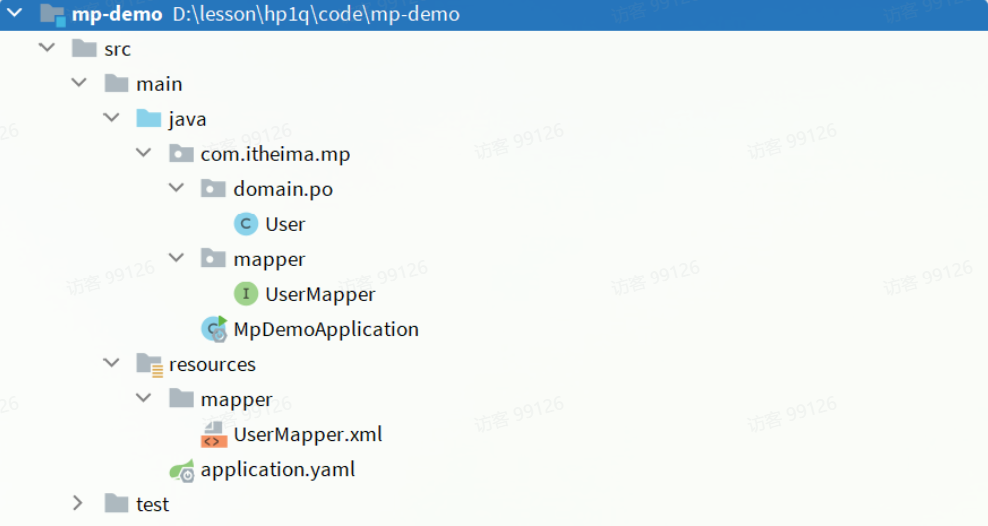Collapse the resources folder
The image size is (988, 526).
(112, 363)
